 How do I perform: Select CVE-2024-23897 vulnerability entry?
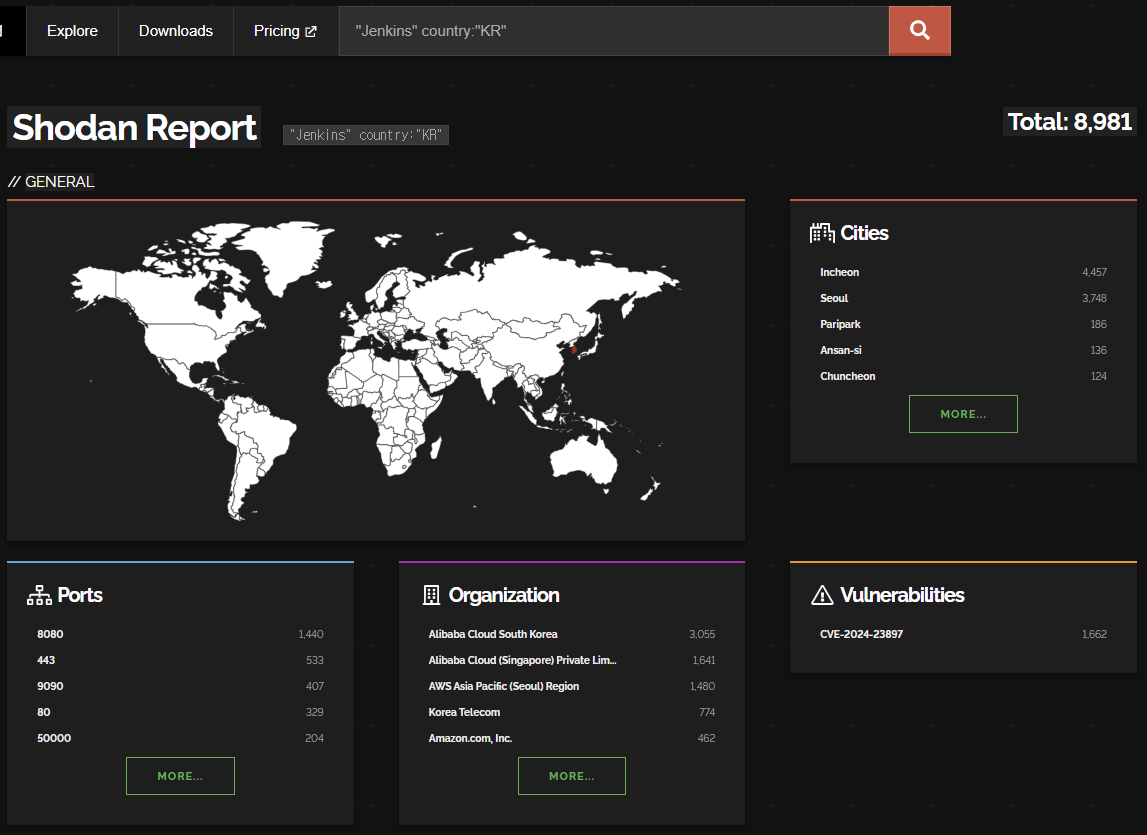[861, 634]
